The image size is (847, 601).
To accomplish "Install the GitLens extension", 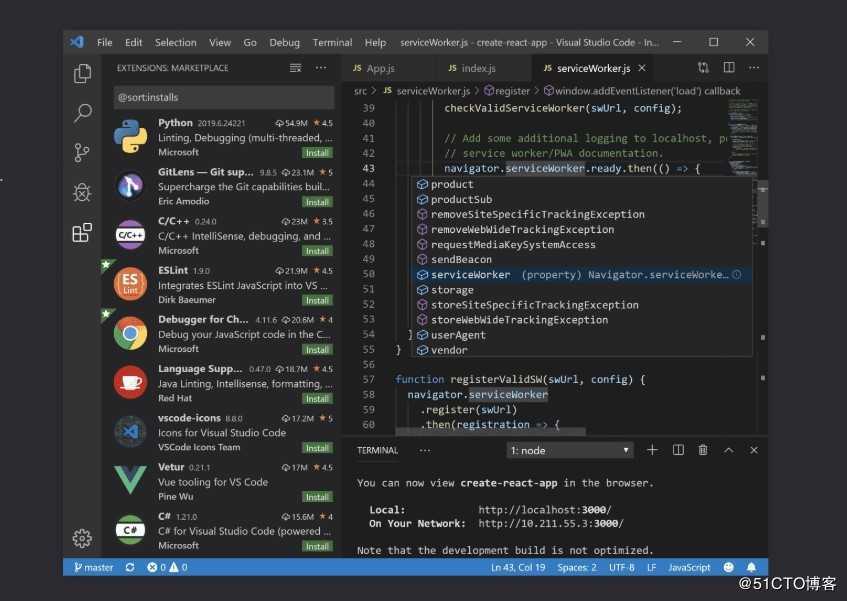I will (x=317, y=202).
